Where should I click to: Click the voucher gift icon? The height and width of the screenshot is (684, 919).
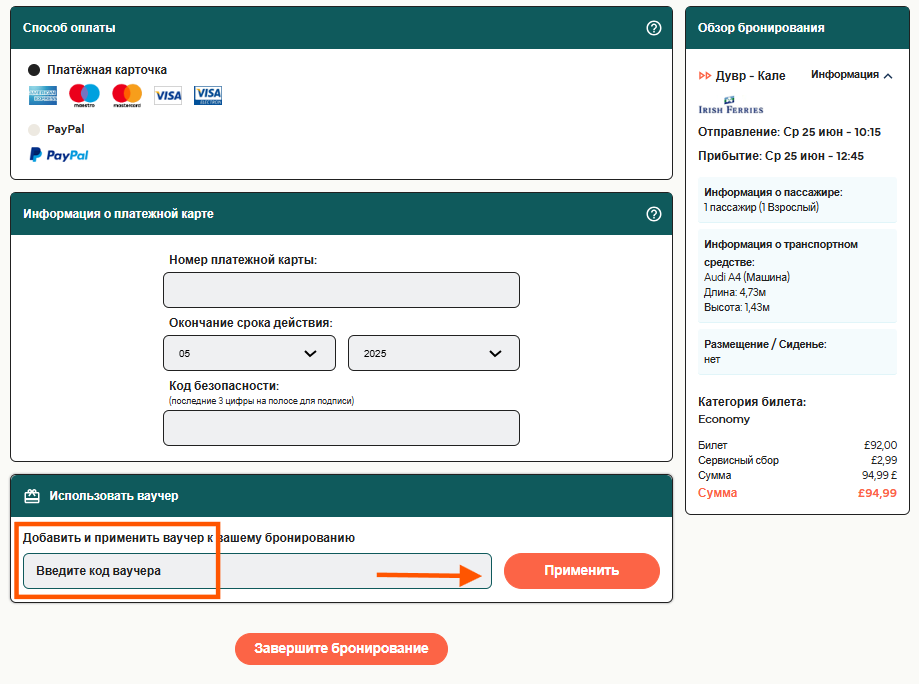click(32, 496)
